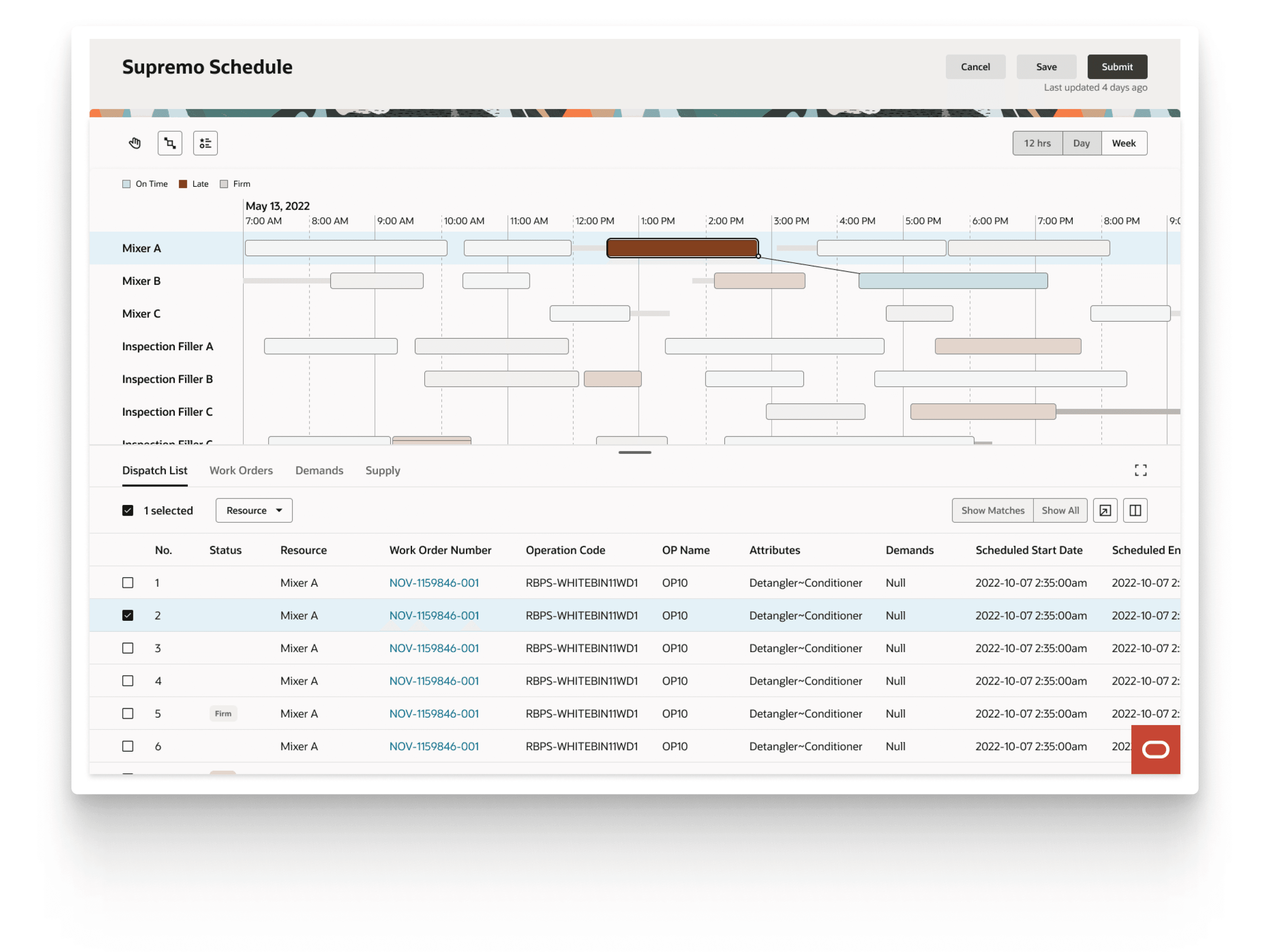Click the Inspection Filler A label
Image resolution: width=1270 pixels, height=952 pixels.
coord(167,347)
